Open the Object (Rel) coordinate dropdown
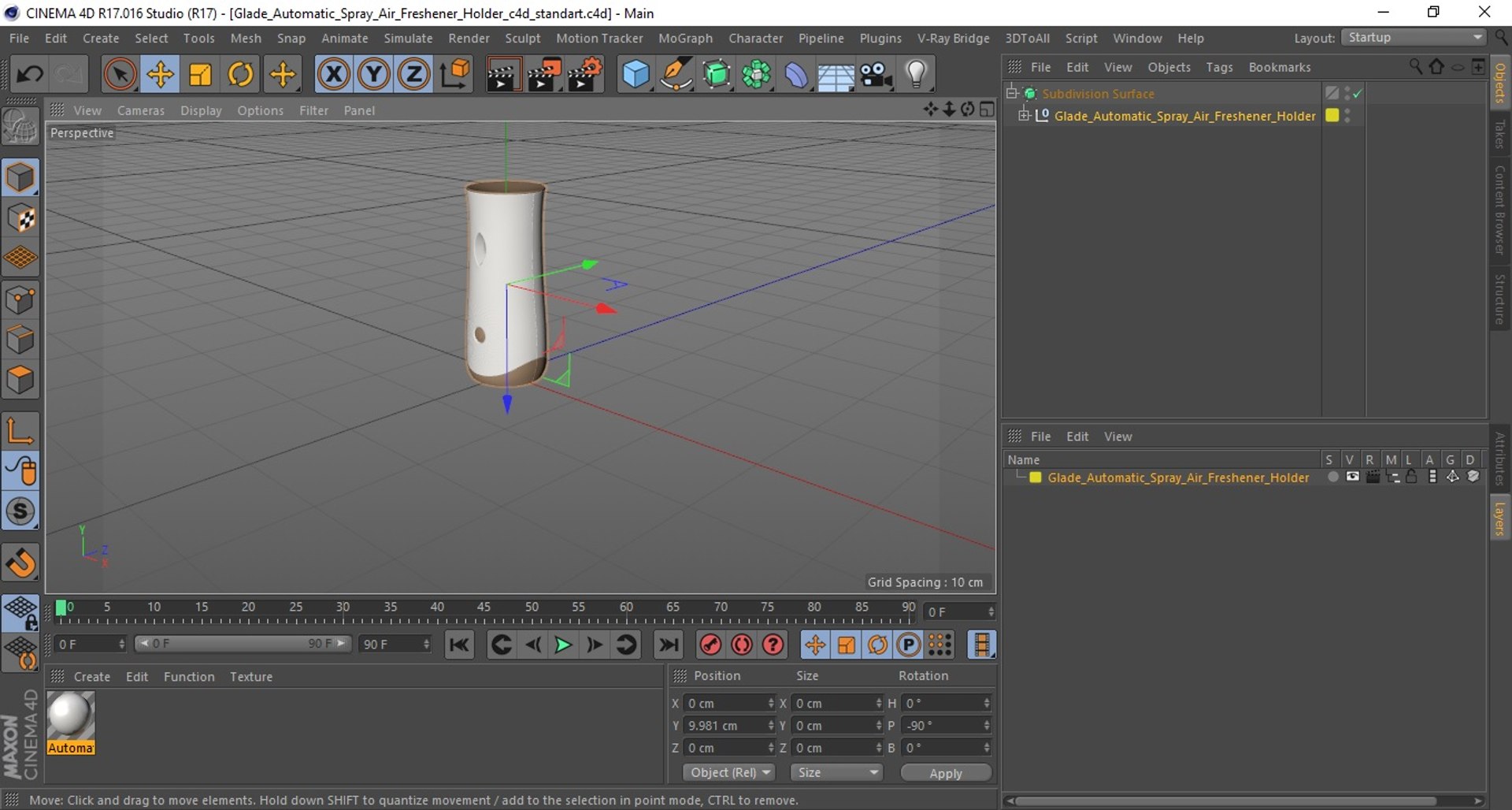This screenshot has height=810, width=1512. [x=729, y=773]
